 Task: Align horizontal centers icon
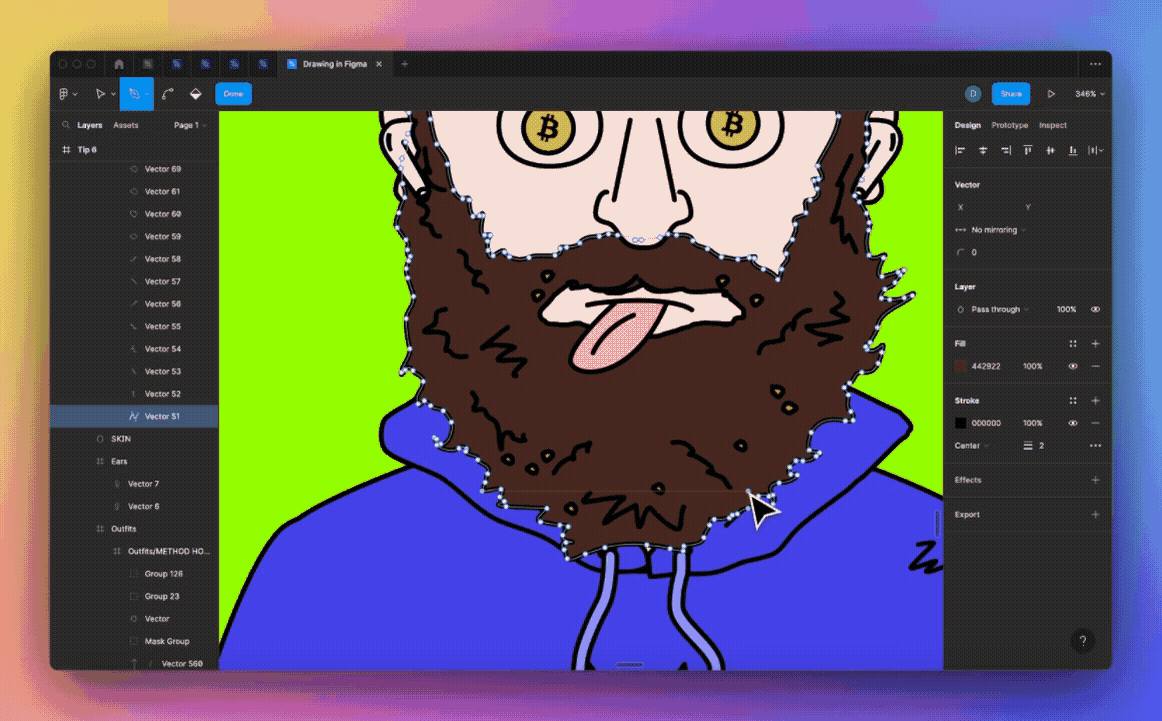(x=983, y=150)
